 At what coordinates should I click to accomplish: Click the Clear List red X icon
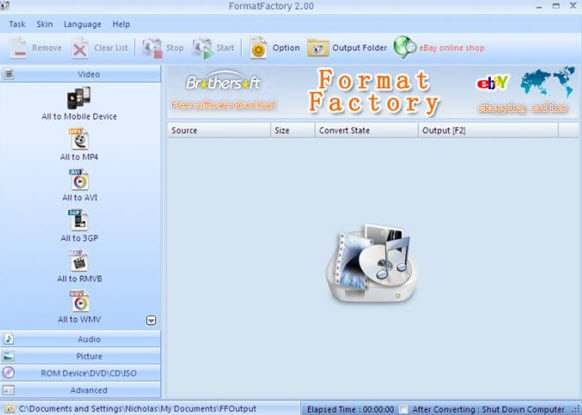coord(79,48)
